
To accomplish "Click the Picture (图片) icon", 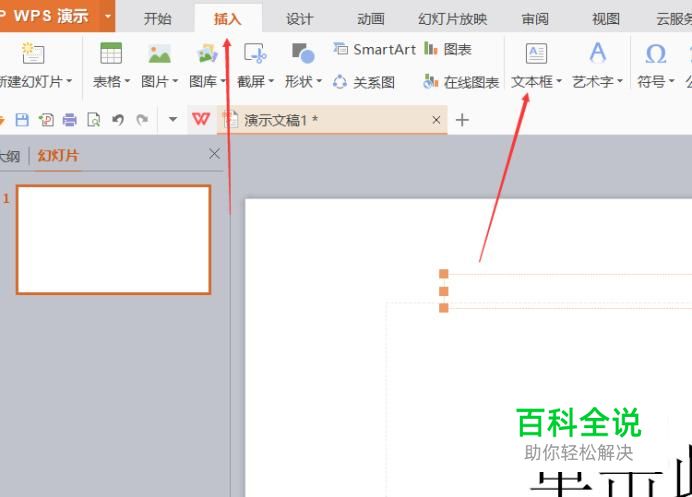I will pyautogui.click(x=160, y=54).
